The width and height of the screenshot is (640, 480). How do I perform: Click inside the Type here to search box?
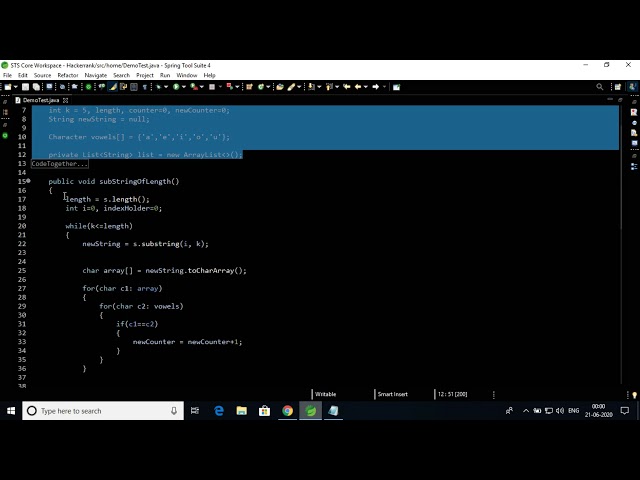click(x=100, y=411)
